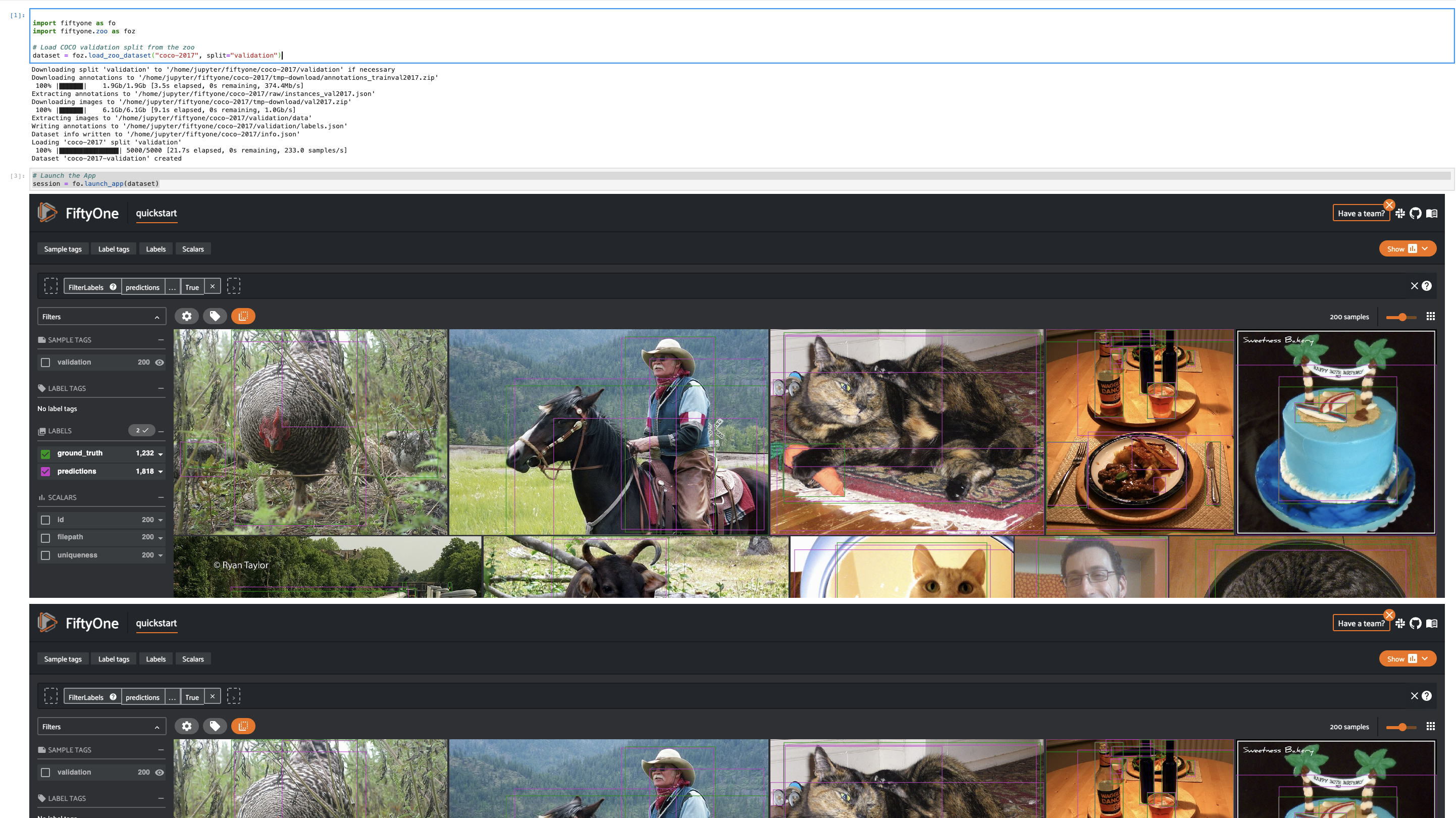Click orange patches icon in second FiftyOne app

(x=243, y=726)
